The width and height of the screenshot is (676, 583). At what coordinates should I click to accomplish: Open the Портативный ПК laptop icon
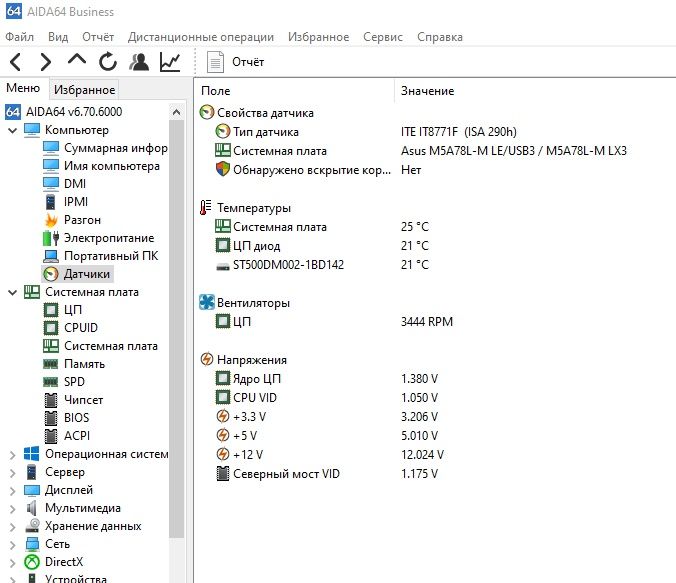point(51,256)
